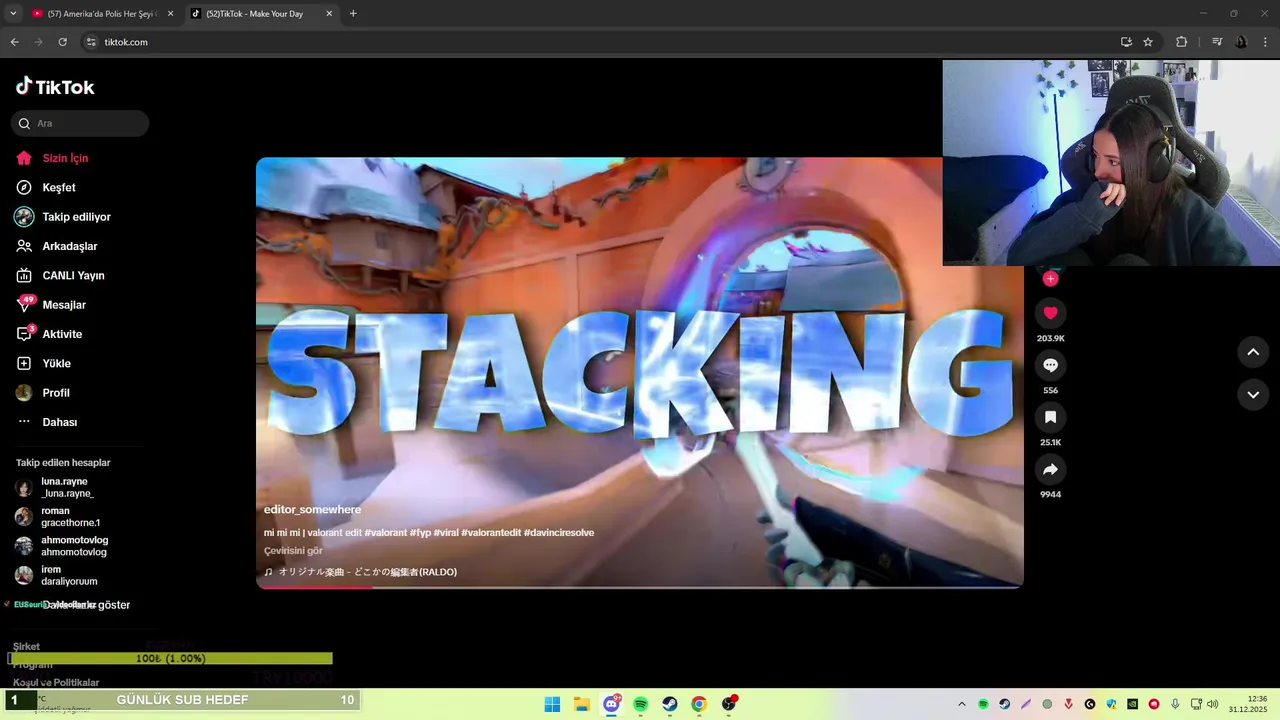Go back in the browser
This screenshot has width=1280, height=720.
14,42
